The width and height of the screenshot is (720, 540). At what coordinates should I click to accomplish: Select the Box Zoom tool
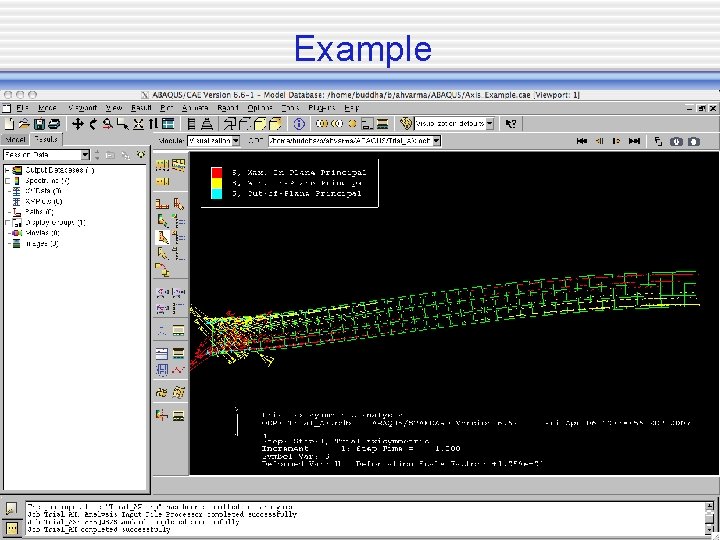(123, 124)
